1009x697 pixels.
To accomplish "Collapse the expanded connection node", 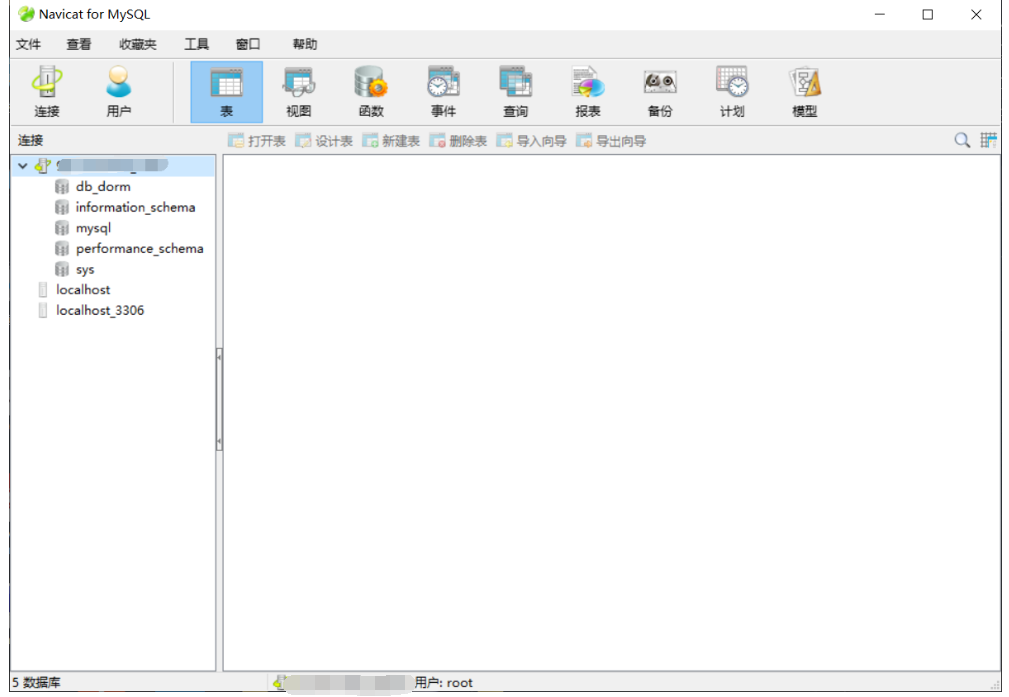I will [23, 165].
